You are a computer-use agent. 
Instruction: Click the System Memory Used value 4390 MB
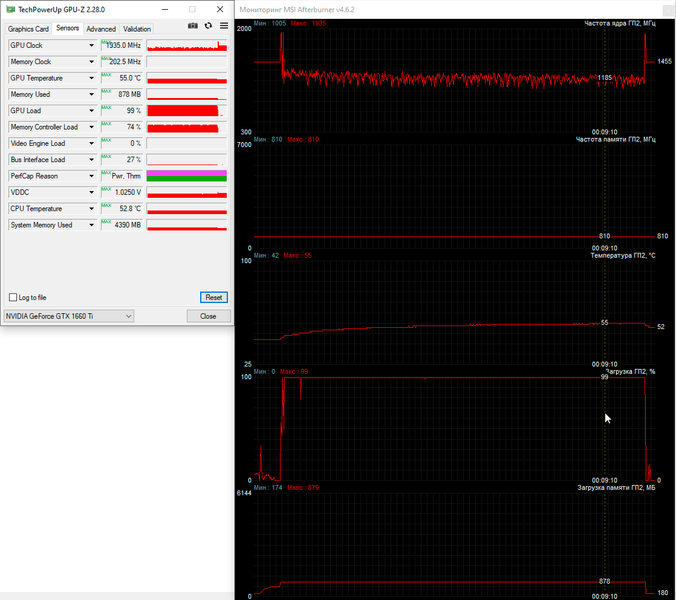pyautogui.click(x=122, y=225)
